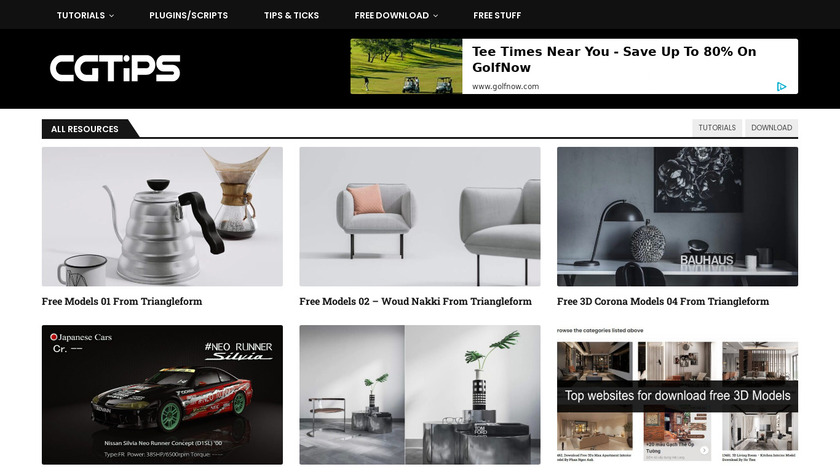
Task: Expand the Tutorials menu chevron
Action: click(111, 16)
